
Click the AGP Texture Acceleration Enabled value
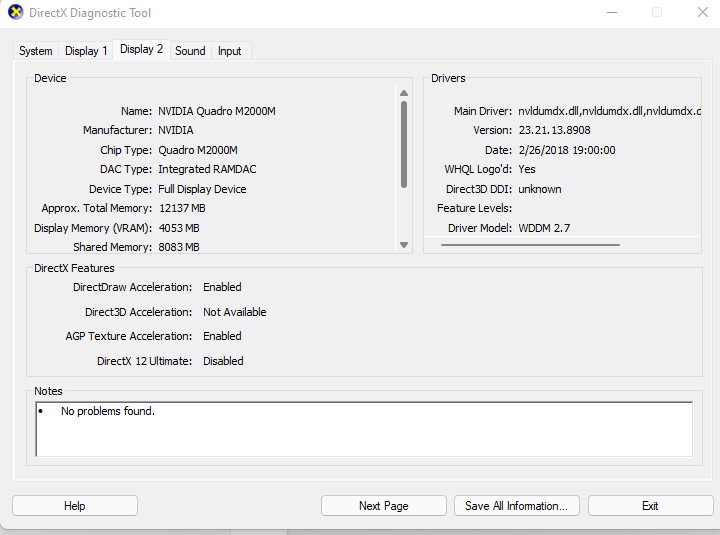pos(222,336)
